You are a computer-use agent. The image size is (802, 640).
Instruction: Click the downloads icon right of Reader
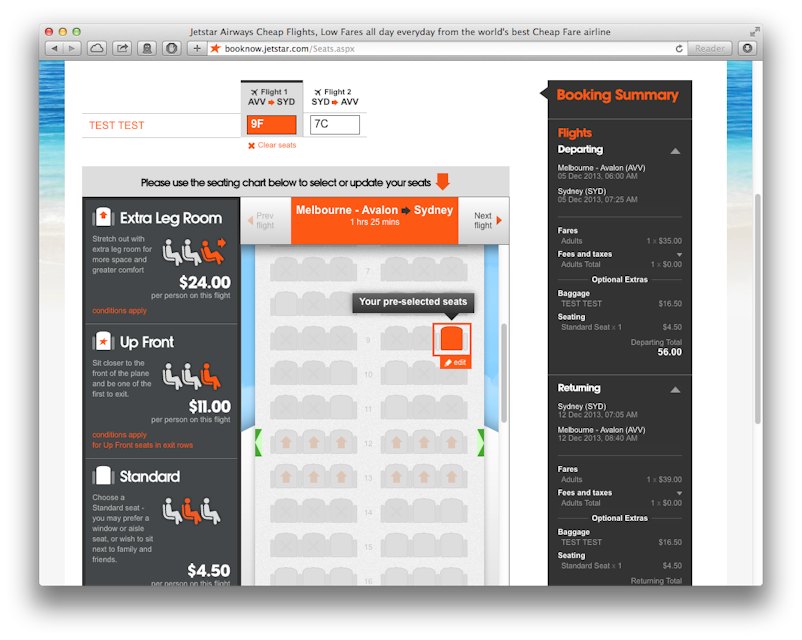coord(747,49)
